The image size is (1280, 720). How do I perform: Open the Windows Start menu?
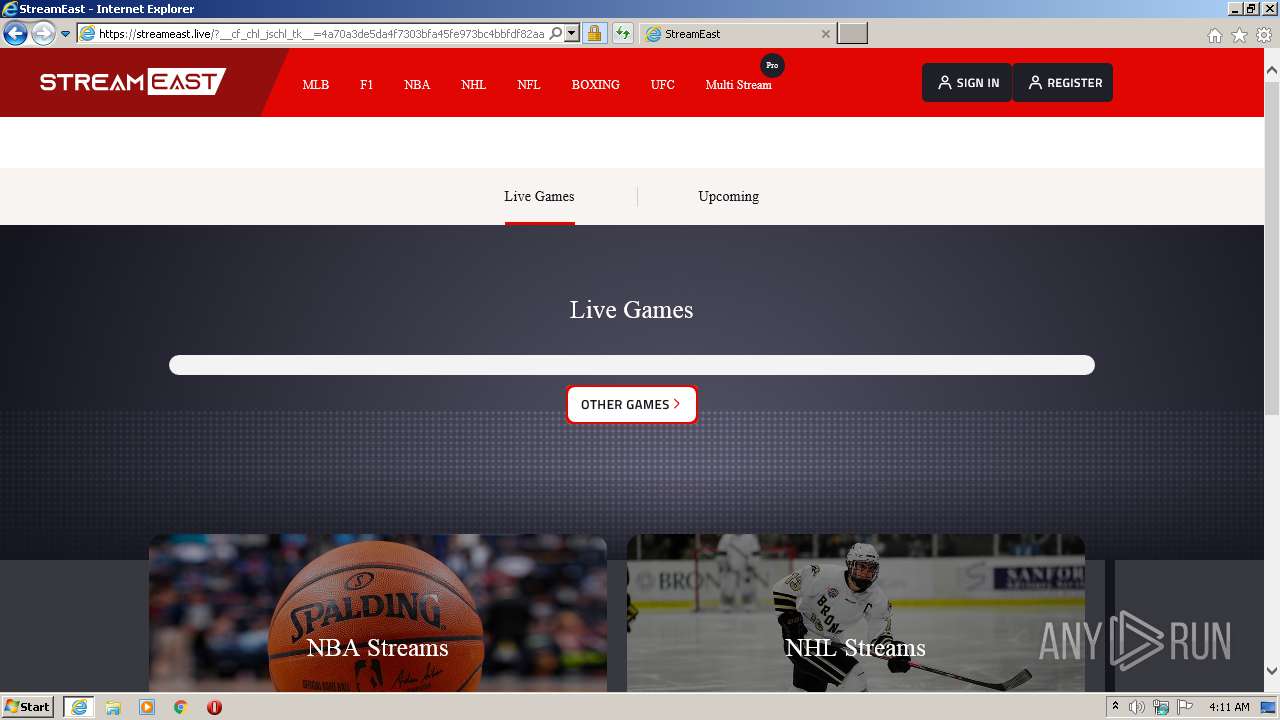pos(28,707)
